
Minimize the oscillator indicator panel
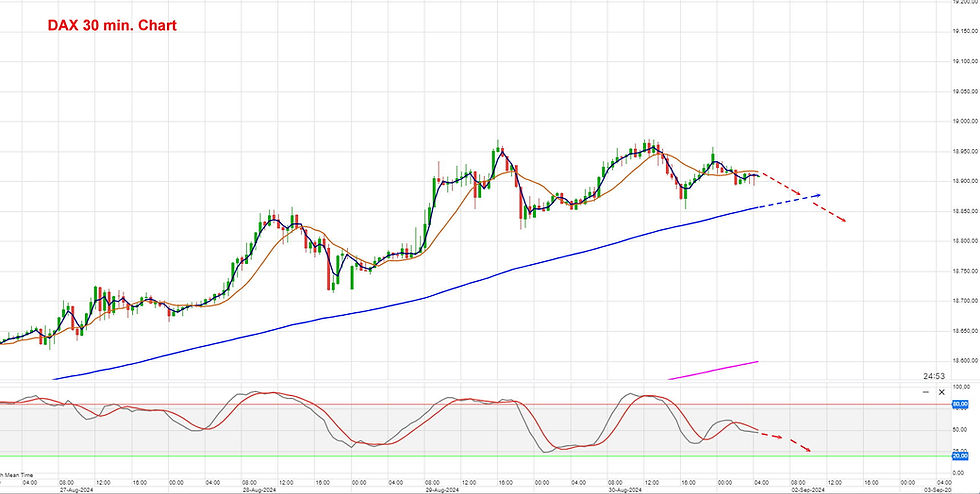point(926,392)
